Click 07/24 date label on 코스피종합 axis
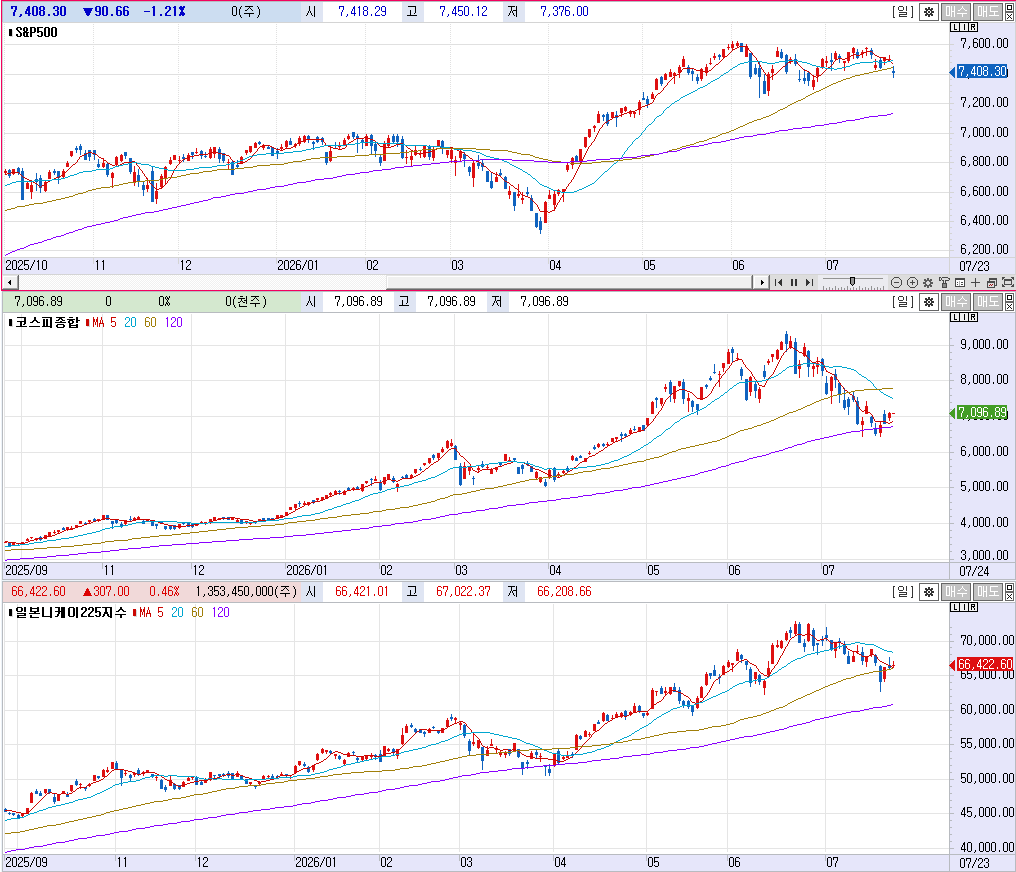 [974, 571]
